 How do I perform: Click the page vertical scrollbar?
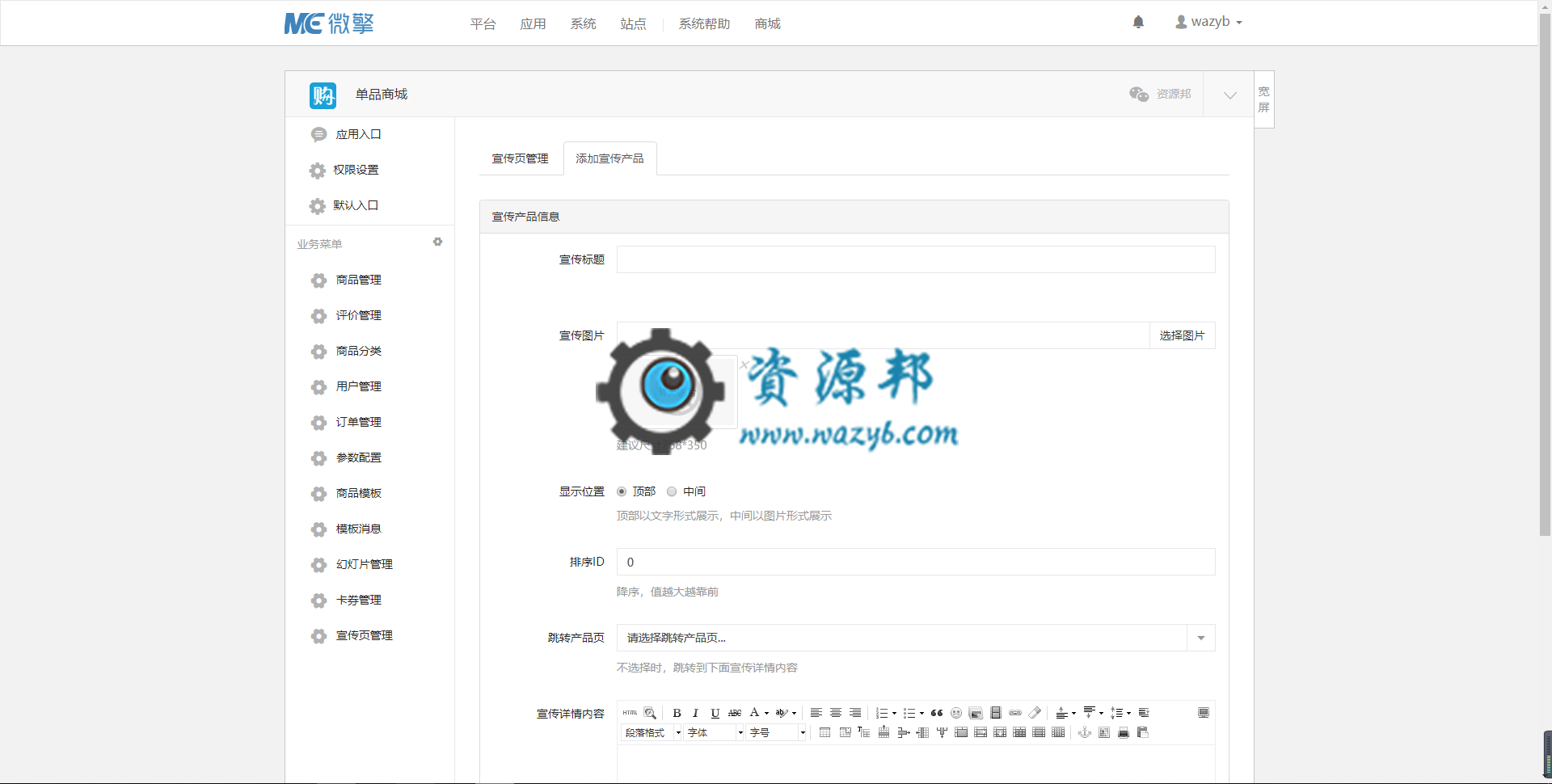click(1545, 275)
